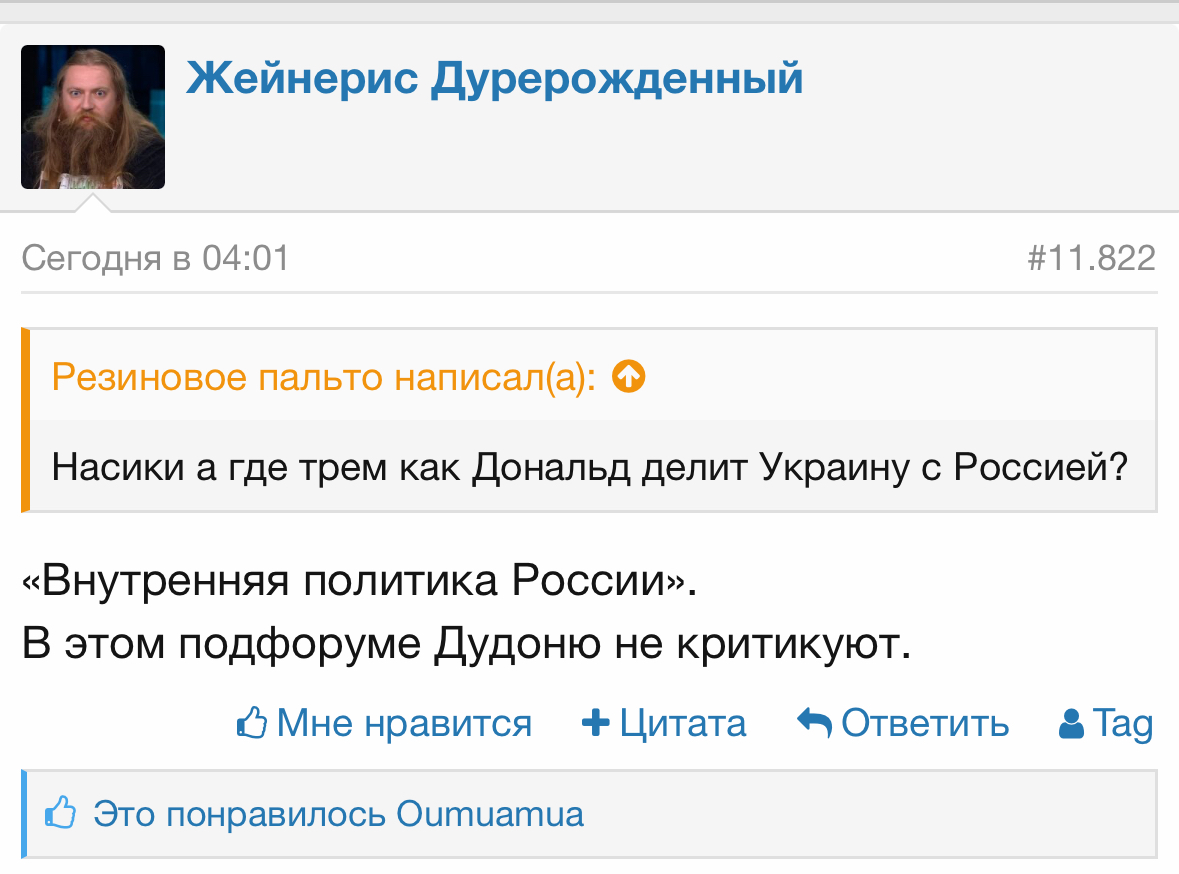Click the Мне нравится text
This screenshot has height=874, width=1179.
[x=405, y=724]
